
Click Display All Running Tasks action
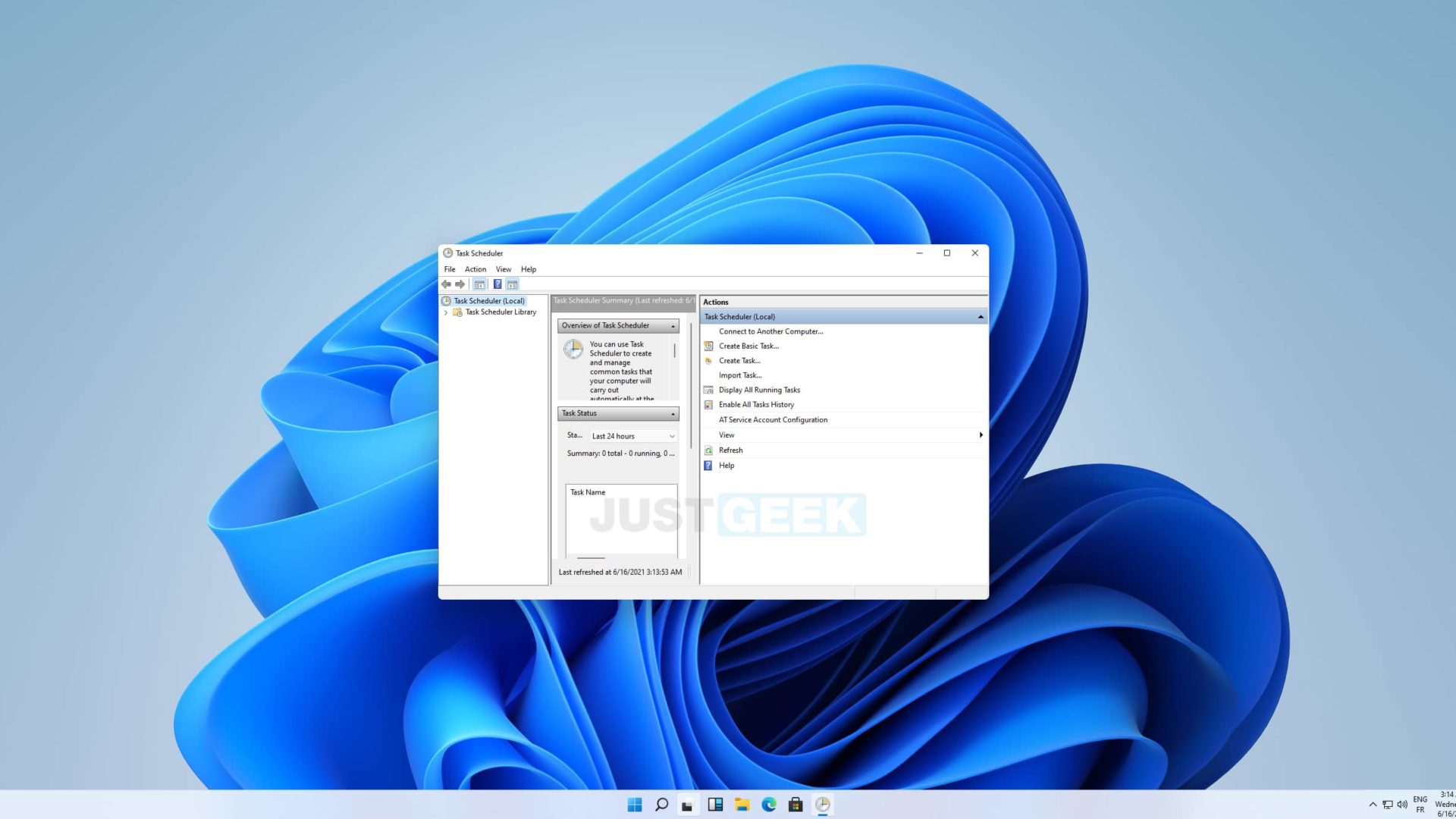coord(759,390)
